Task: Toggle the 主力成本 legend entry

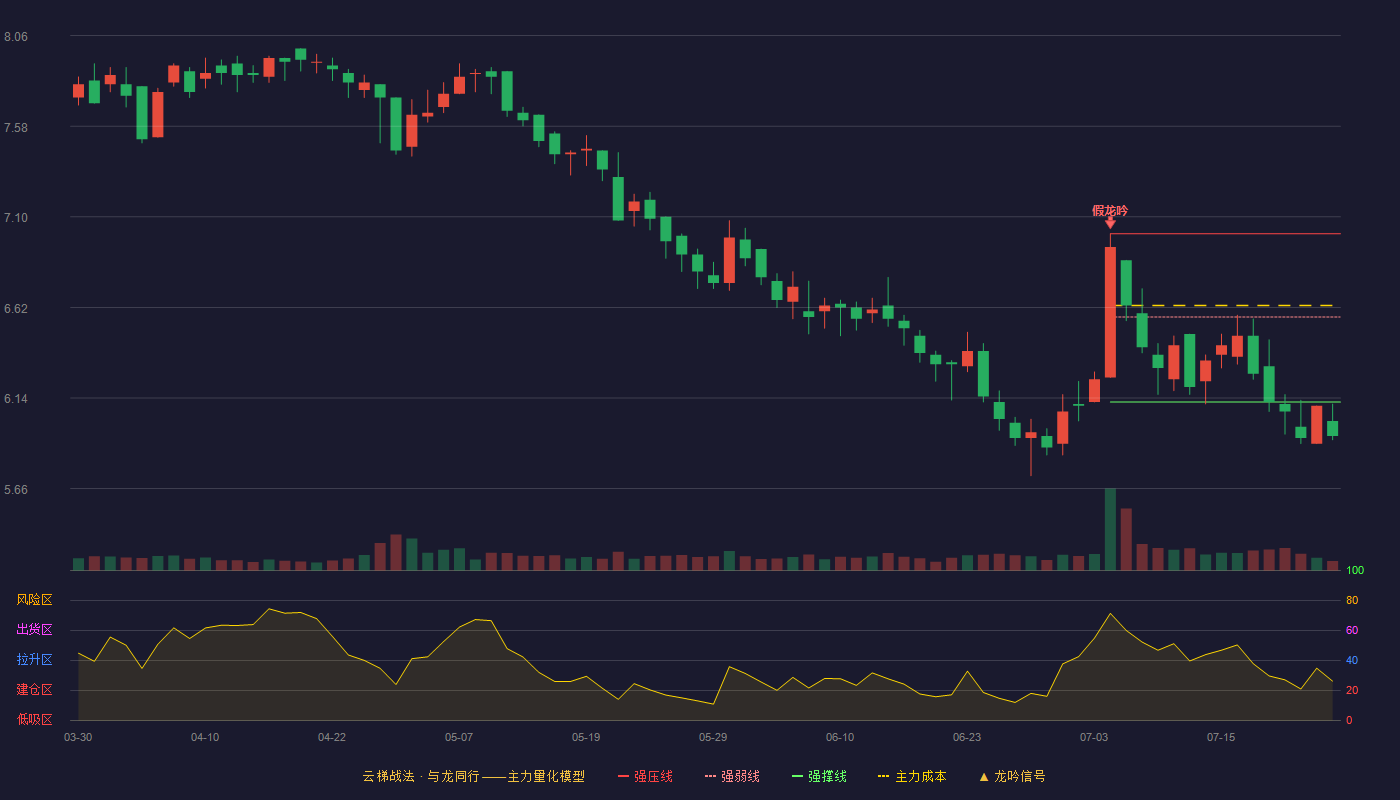Action: [x=912, y=776]
